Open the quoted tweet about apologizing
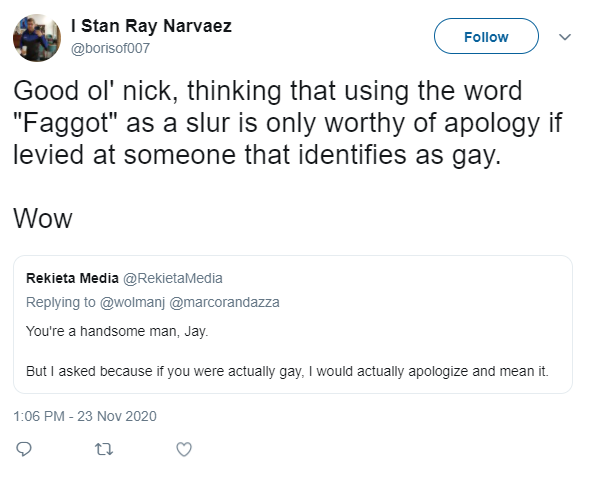The height and width of the screenshot is (477, 595). click(293, 324)
